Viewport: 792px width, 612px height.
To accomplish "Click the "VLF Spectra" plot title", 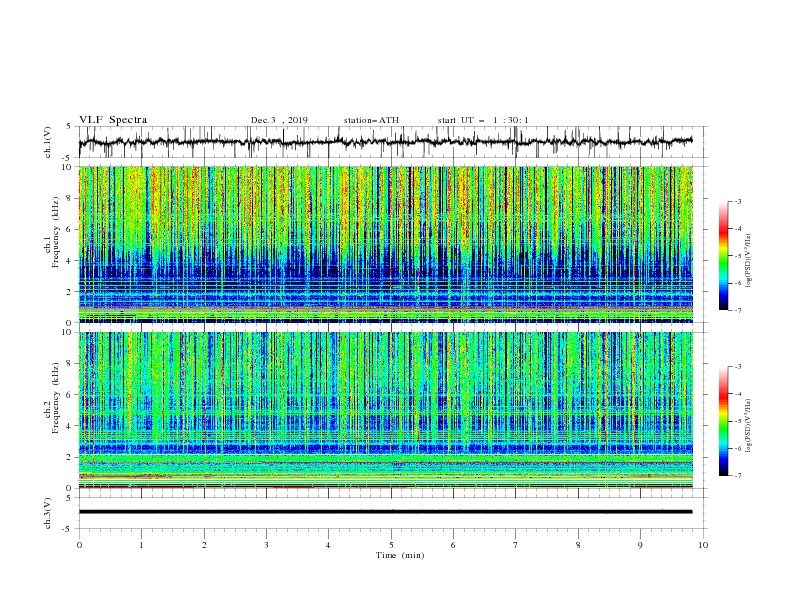I will click(113, 120).
